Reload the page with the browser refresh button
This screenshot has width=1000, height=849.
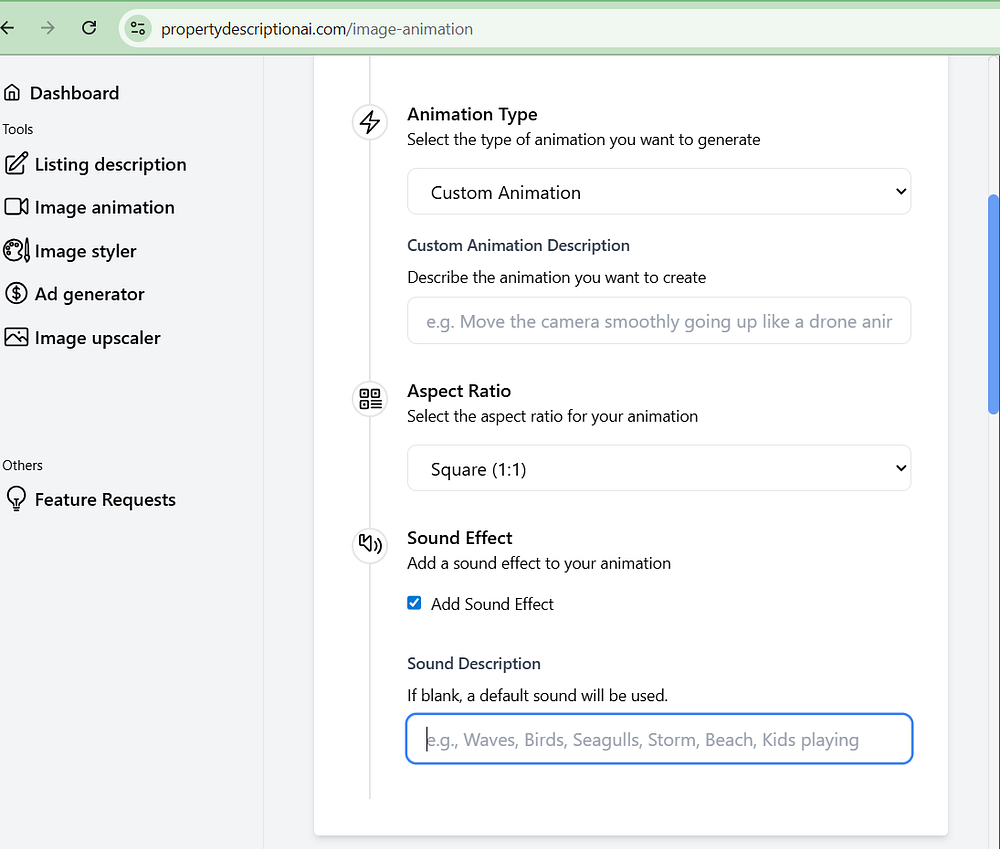89,28
